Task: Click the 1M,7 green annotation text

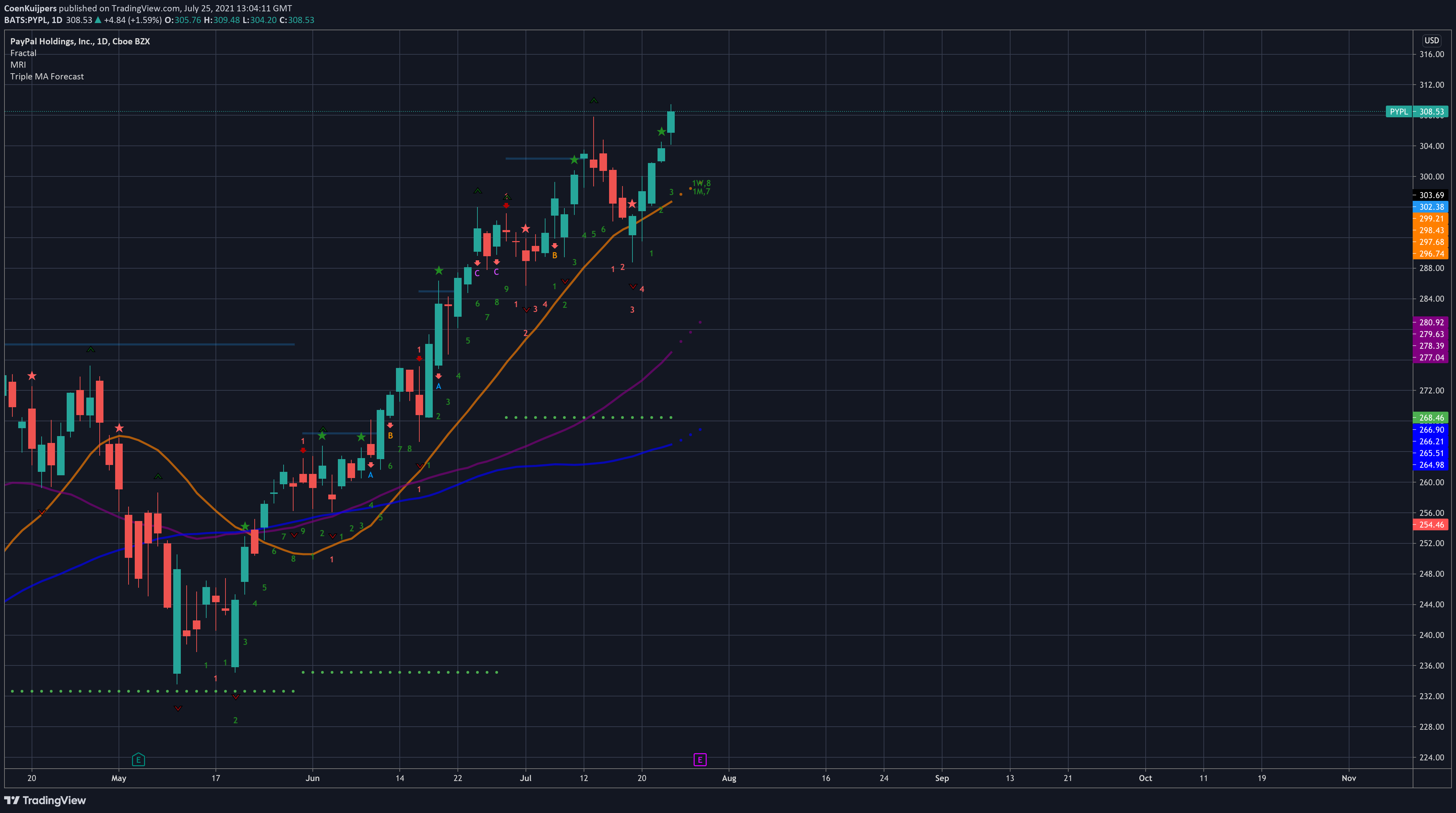Action: click(x=702, y=192)
